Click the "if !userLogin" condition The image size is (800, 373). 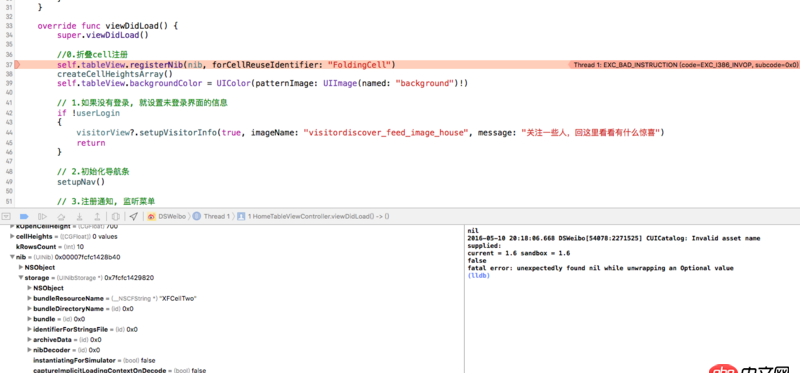[x=88, y=113]
